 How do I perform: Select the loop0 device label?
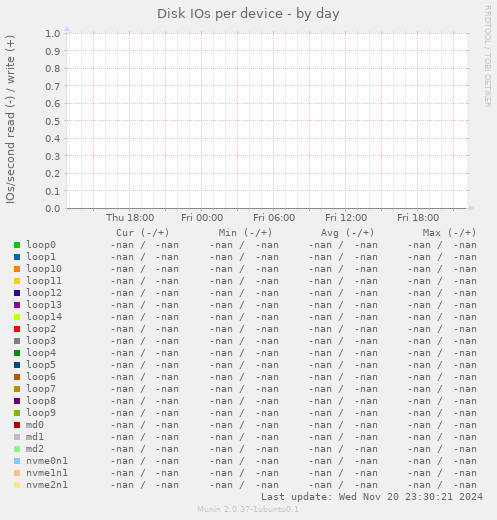(41, 245)
